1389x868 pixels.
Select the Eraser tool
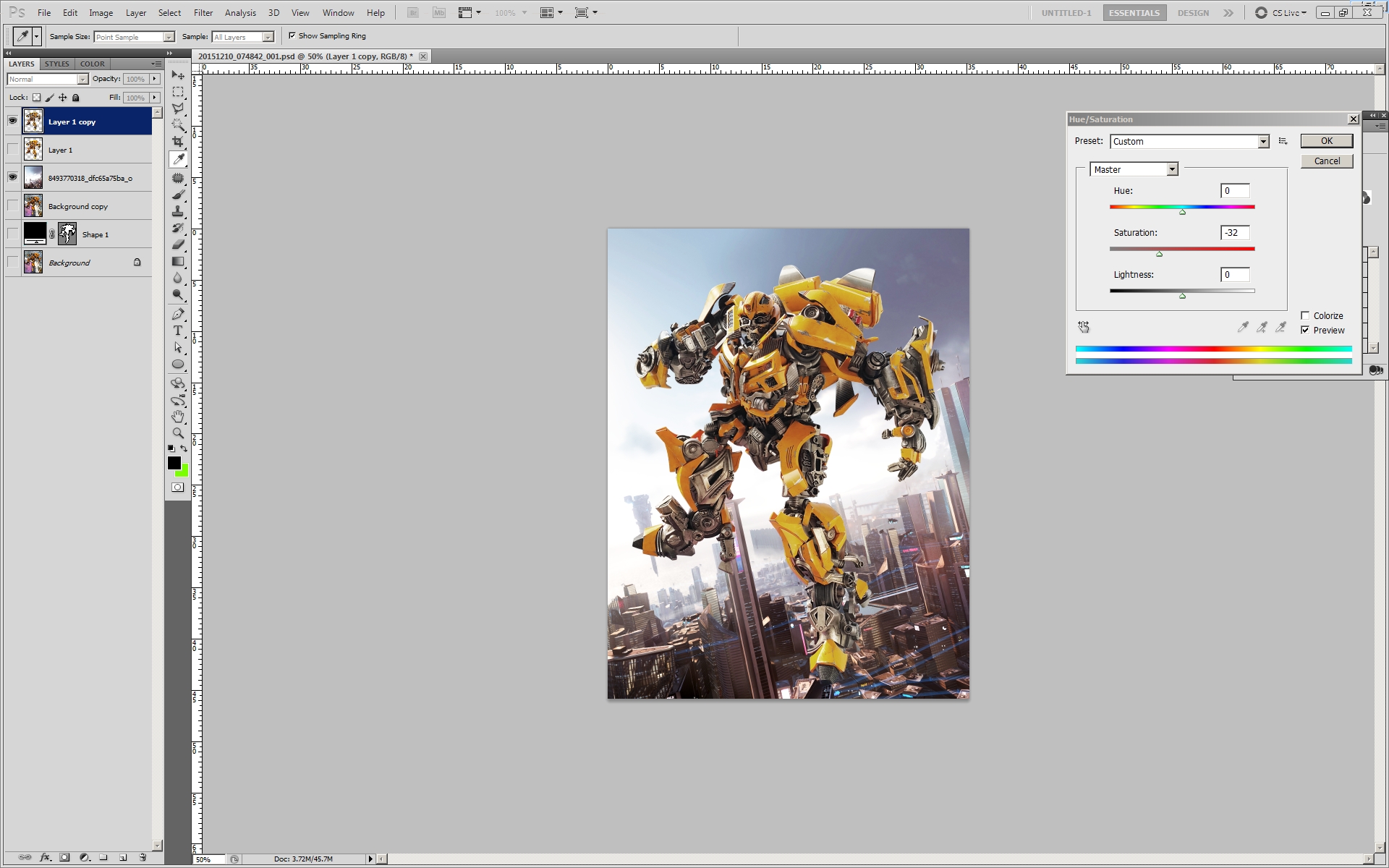178,244
